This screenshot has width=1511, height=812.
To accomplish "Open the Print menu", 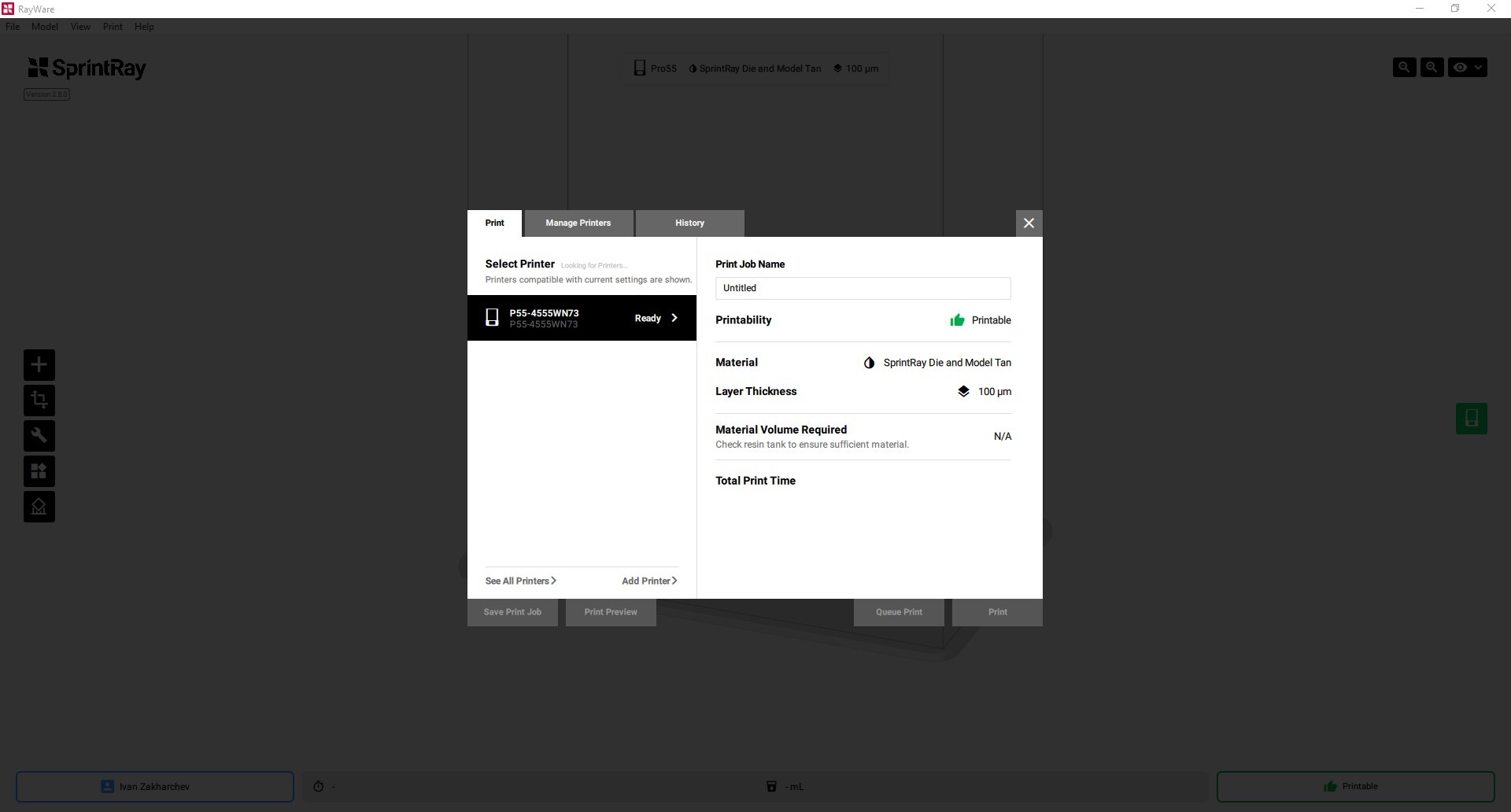I will [x=113, y=27].
